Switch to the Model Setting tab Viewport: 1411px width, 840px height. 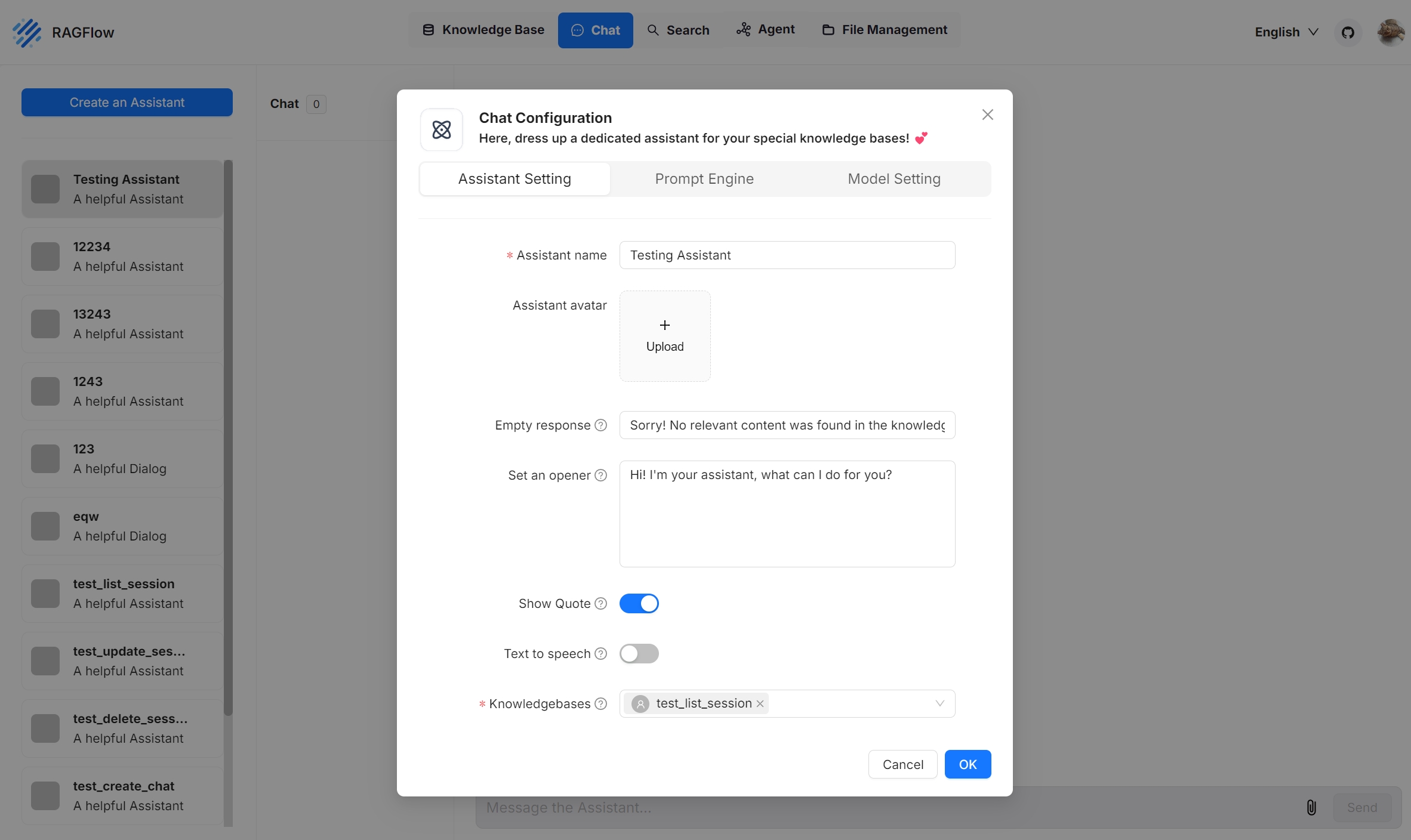894,179
